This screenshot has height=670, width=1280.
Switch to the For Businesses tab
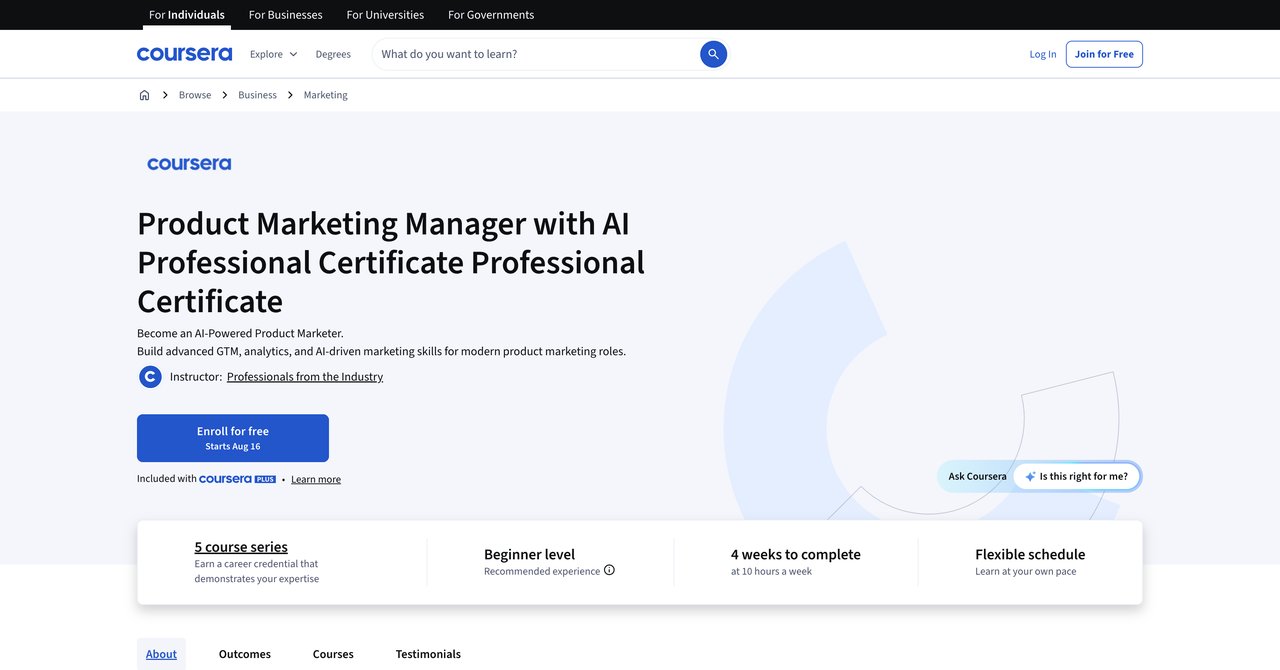285,15
